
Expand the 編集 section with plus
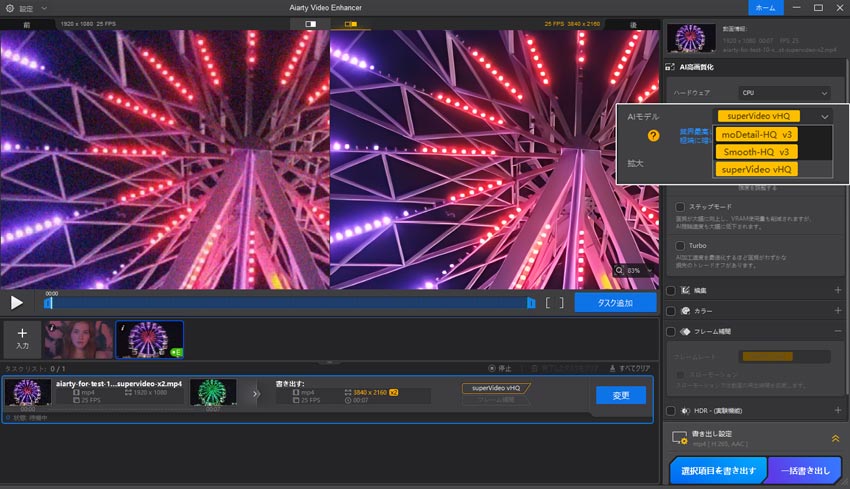(x=838, y=290)
